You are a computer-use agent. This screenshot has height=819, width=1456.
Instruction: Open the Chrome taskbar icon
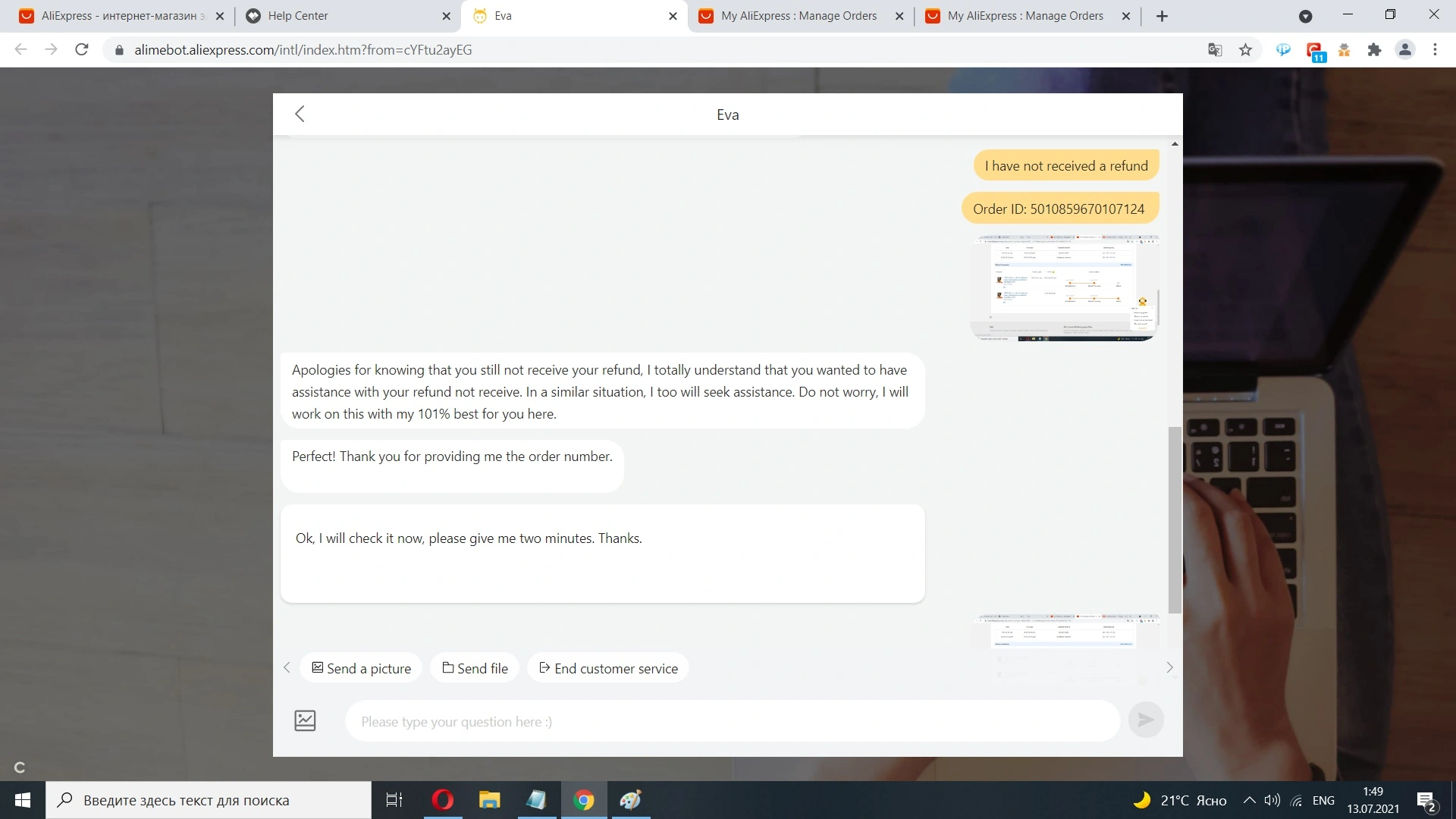point(584,800)
